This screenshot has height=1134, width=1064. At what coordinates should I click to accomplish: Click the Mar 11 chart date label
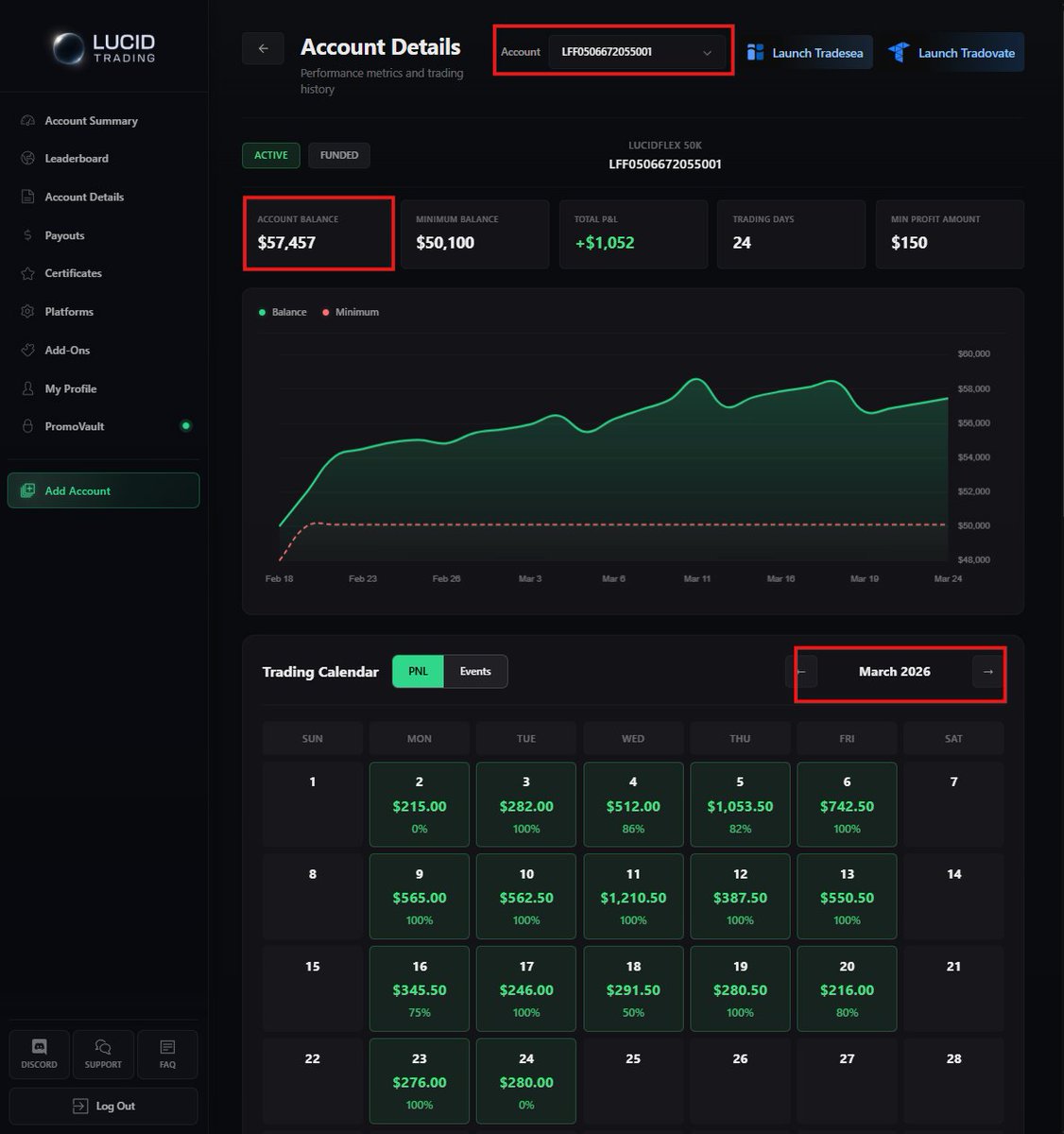coord(697,578)
